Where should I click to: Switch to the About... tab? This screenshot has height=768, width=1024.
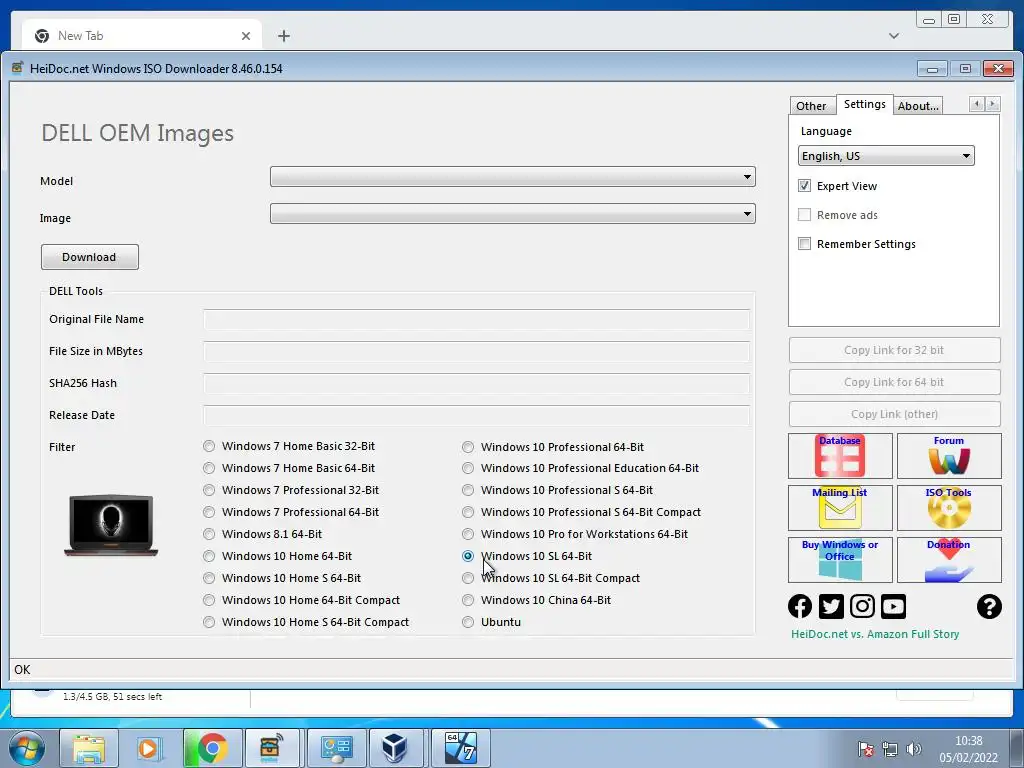(918, 106)
